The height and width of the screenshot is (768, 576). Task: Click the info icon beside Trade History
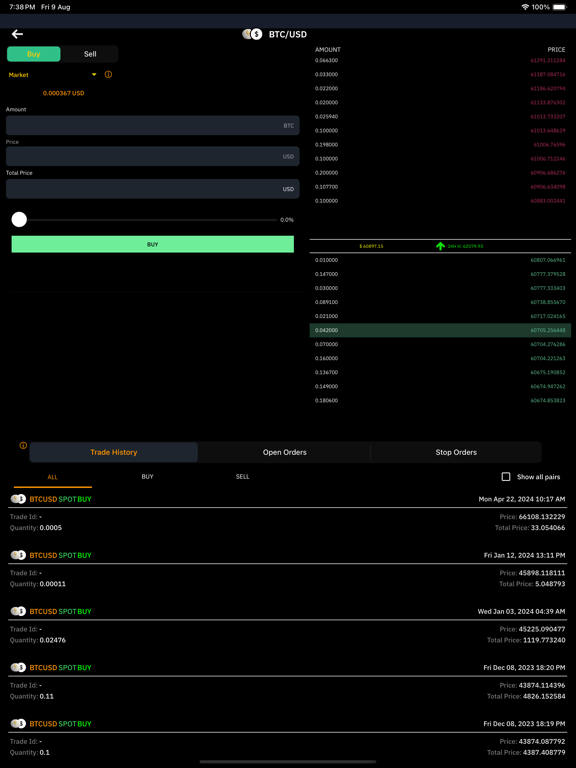tap(23, 446)
